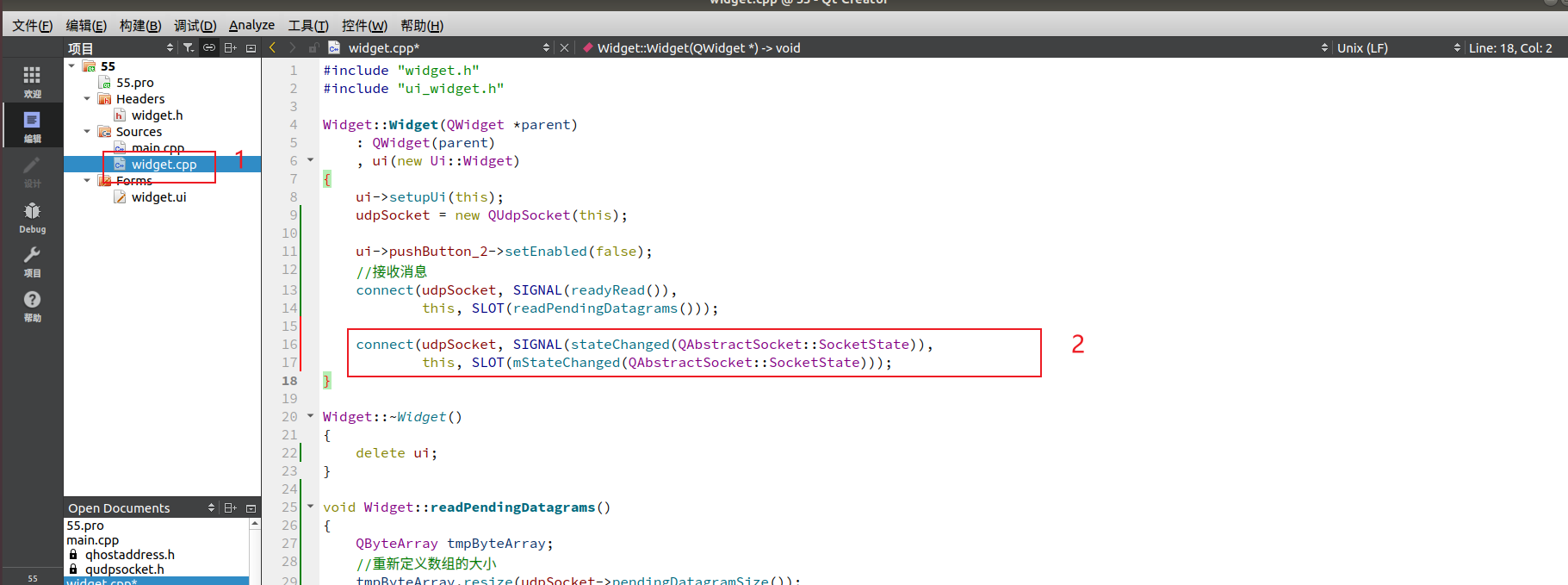Screen dimensions: 1568x585
Task: Close the project side panel
Action: click(251, 48)
